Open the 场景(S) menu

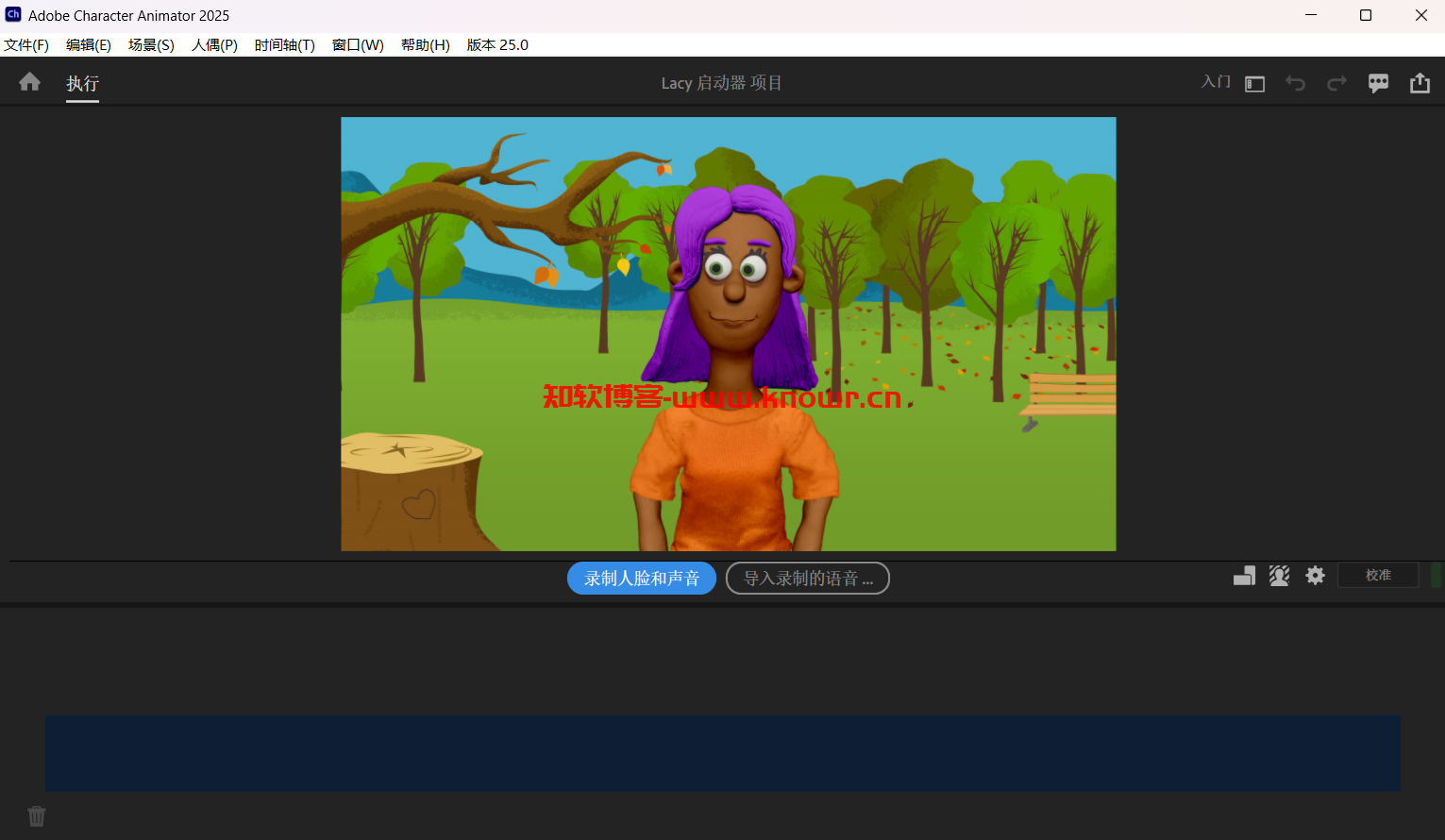click(x=151, y=44)
